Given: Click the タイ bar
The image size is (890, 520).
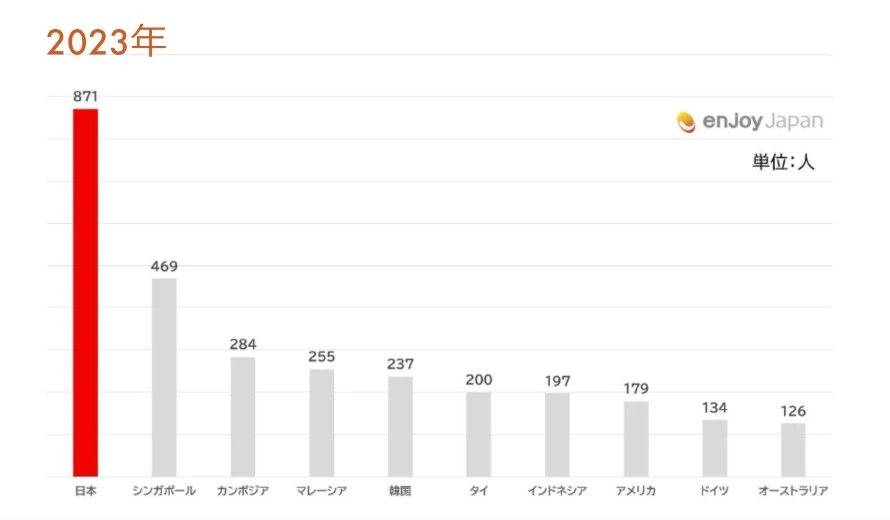Looking at the screenshot, I should pyautogui.click(x=479, y=434).
